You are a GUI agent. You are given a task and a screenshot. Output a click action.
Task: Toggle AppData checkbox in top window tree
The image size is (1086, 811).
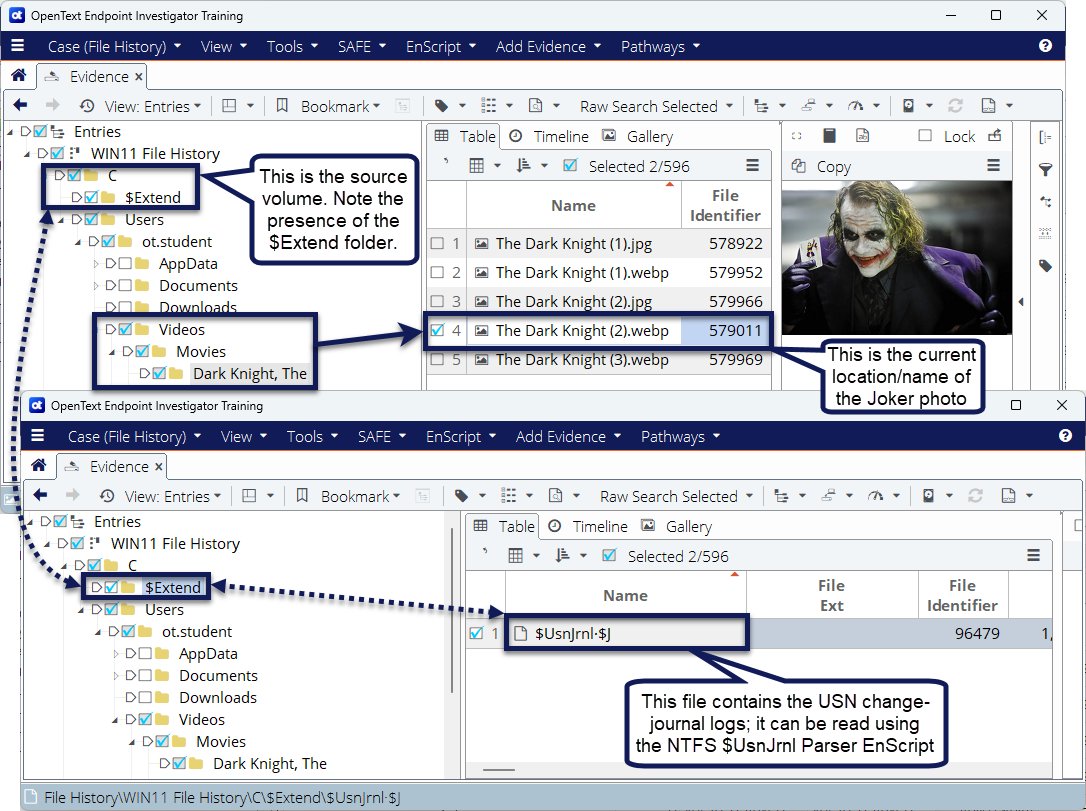[x=125, y=263]
